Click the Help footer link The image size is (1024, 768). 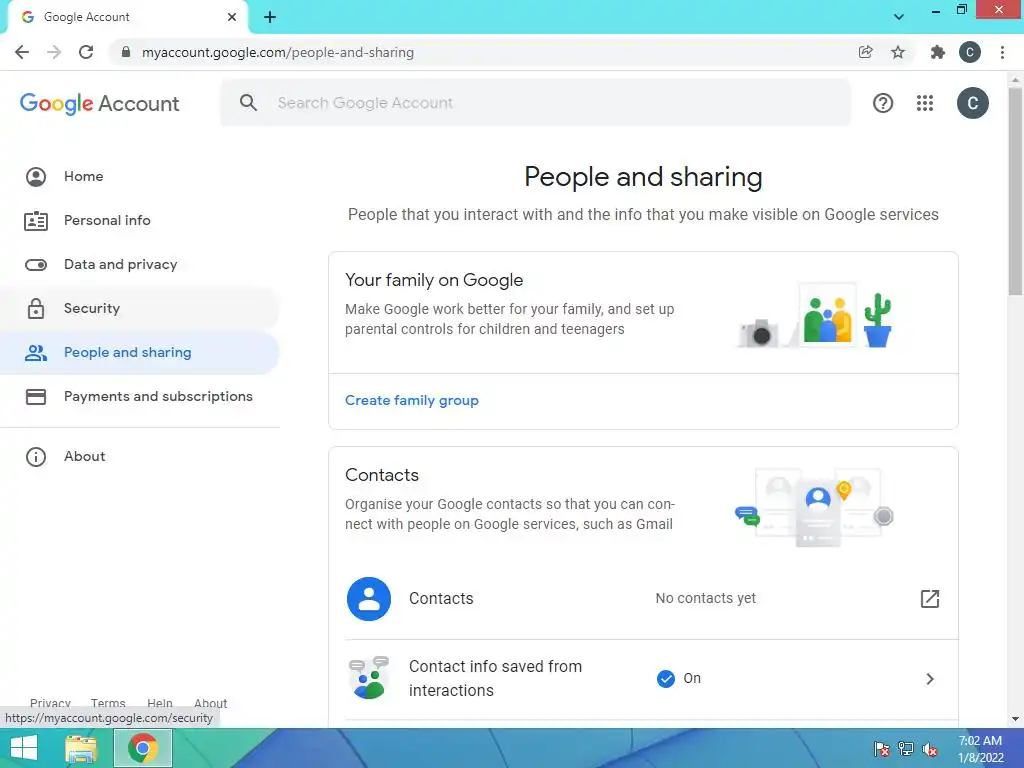[x=160, y=703]
